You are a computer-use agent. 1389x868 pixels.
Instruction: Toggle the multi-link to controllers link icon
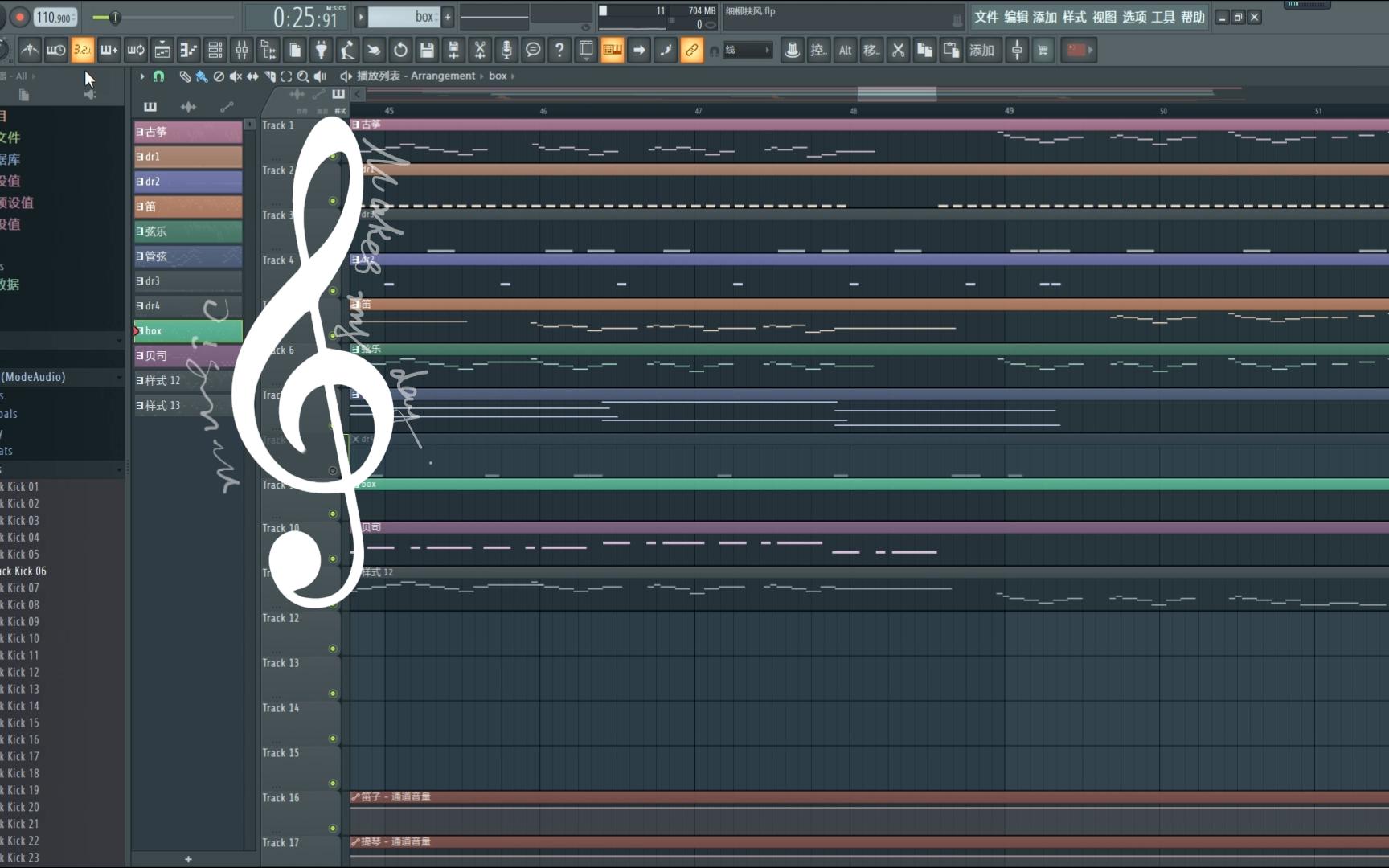click(691, 51)
